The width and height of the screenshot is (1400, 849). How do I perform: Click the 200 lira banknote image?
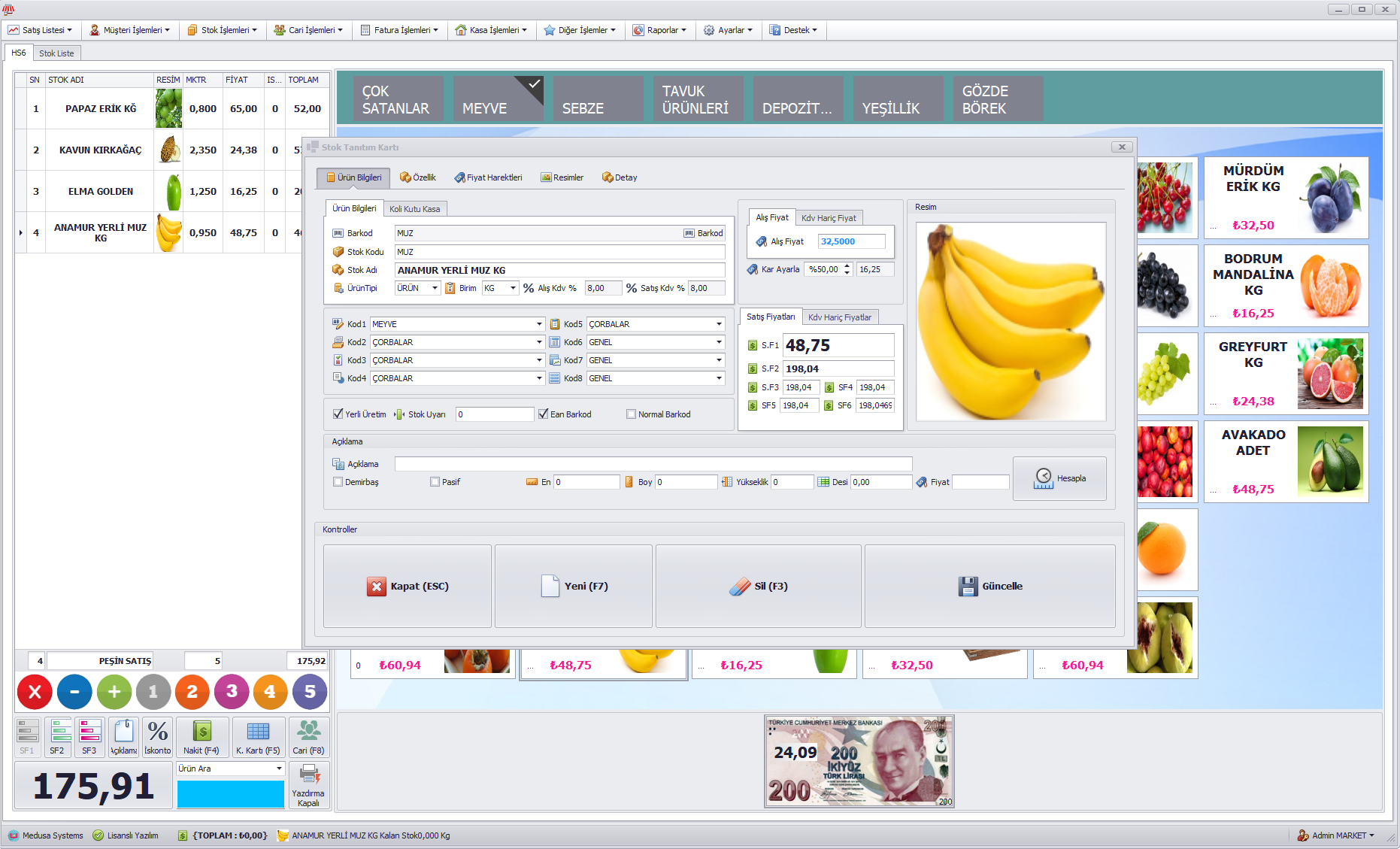coord(859,761)
